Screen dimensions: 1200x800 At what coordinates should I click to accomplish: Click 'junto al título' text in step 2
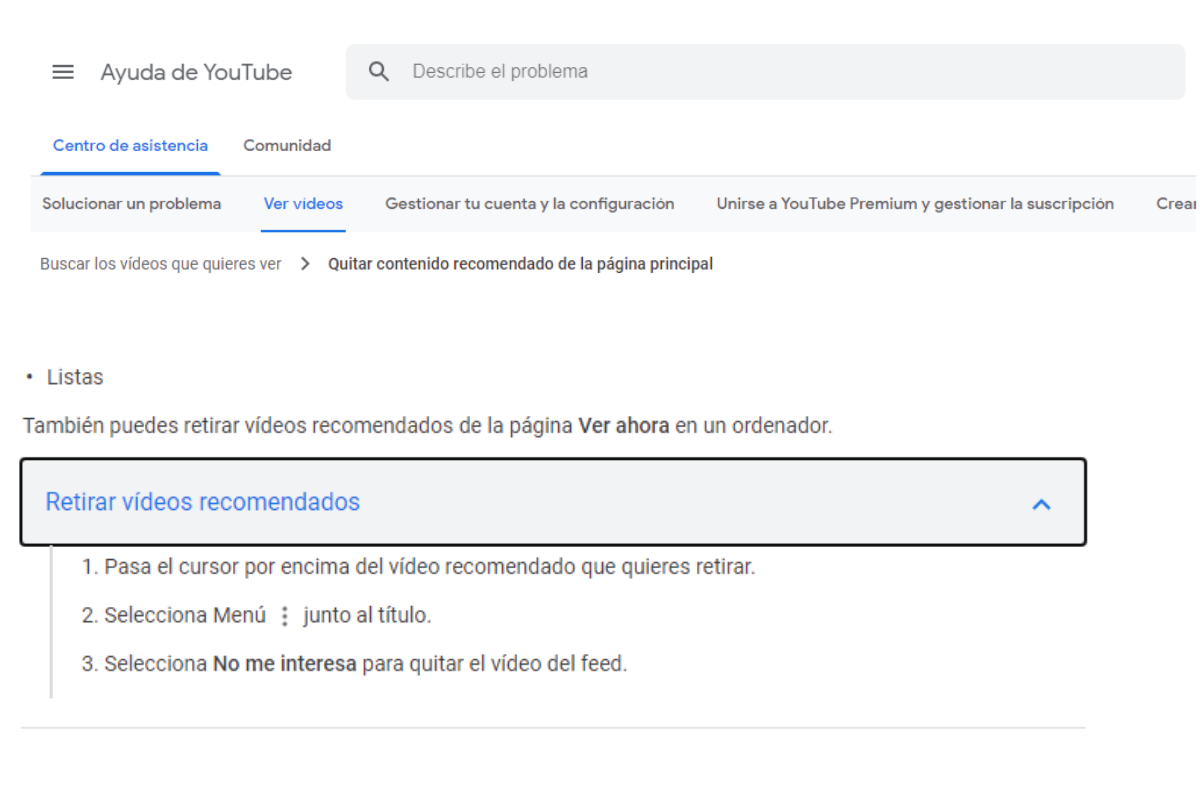pos(367,615)
